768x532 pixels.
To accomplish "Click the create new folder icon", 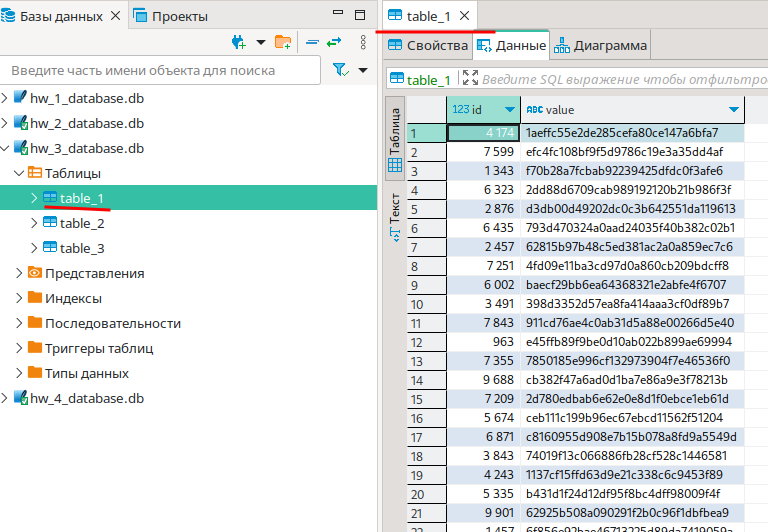I will click(x=283, y=43).
